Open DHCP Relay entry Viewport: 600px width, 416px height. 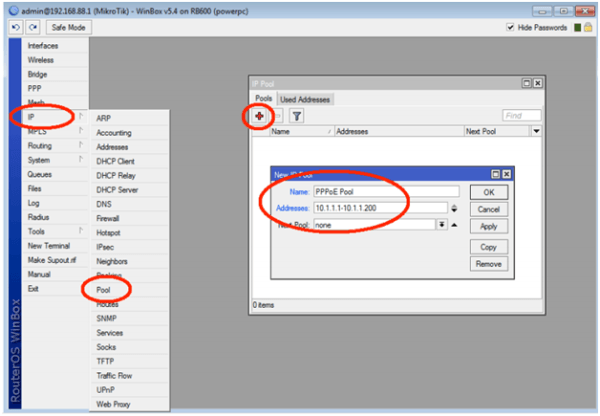(x=130, y=176)
